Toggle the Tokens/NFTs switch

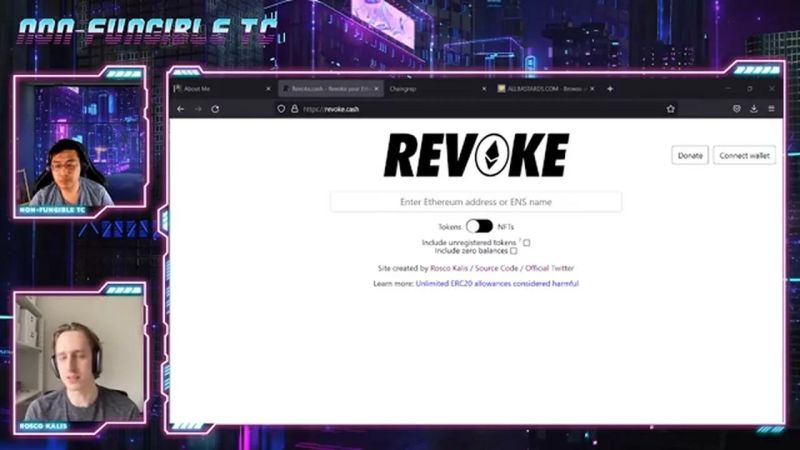point(479,226)
